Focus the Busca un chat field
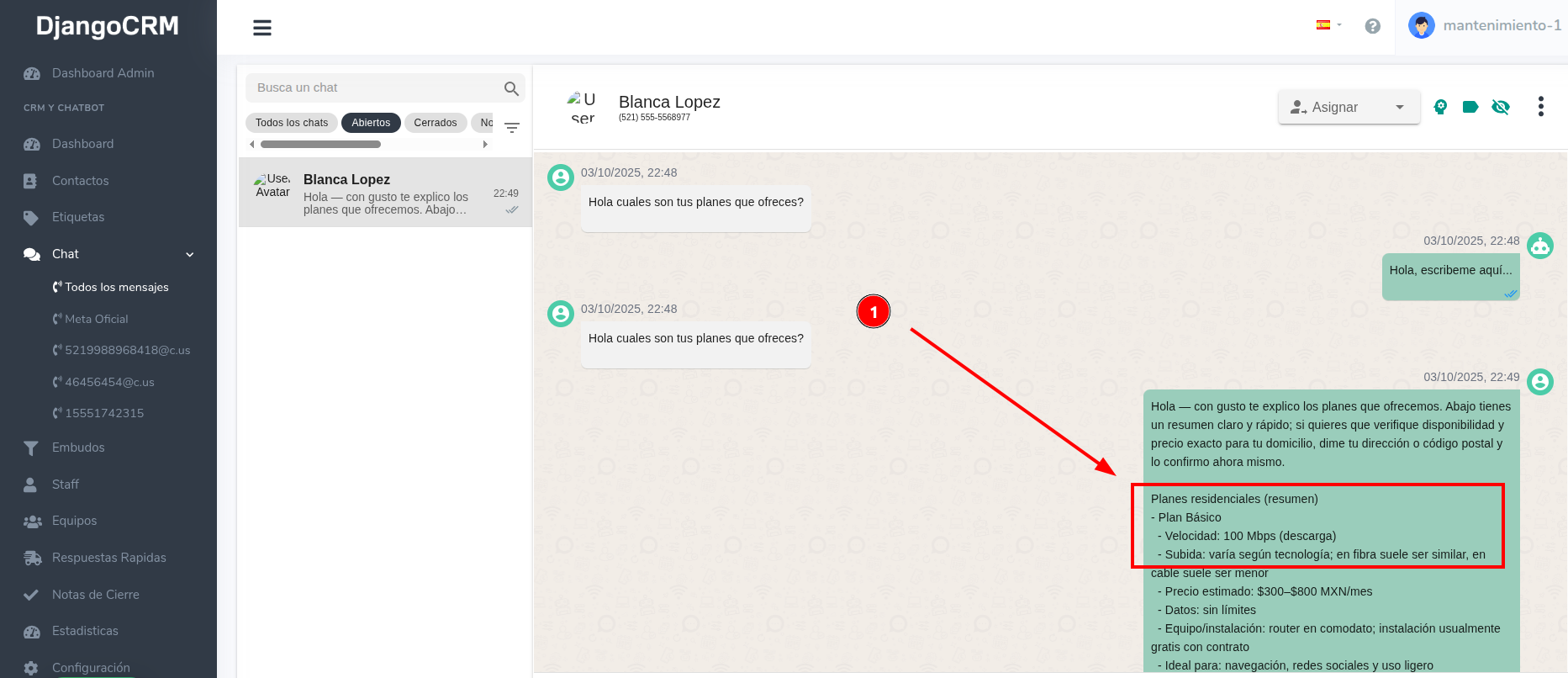 point(374,87)
